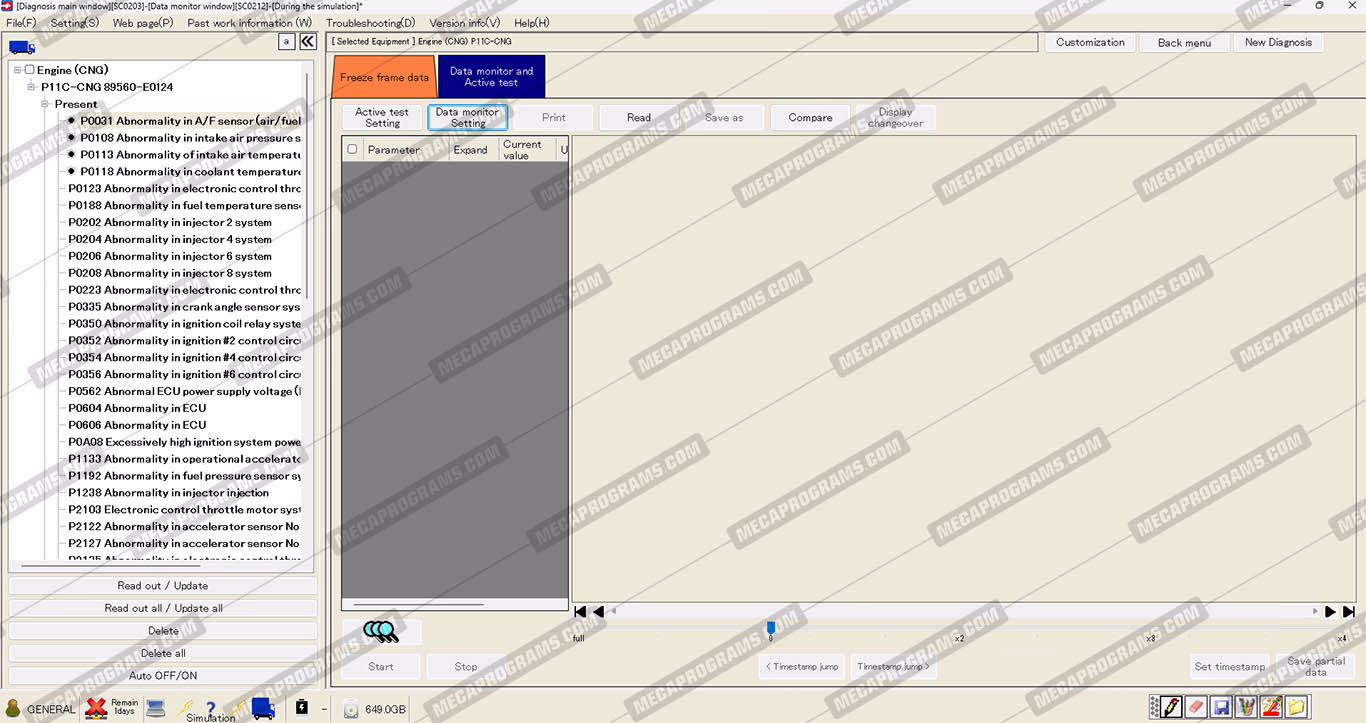1366x723 pixels.
Task: Check the Parameter column header checkbox
Action: pyautogui.click(x=352, y=149)
